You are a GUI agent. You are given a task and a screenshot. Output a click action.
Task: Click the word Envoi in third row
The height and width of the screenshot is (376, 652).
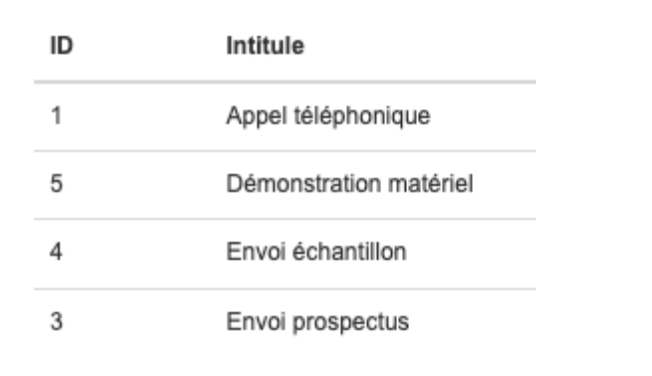(256, 252)
